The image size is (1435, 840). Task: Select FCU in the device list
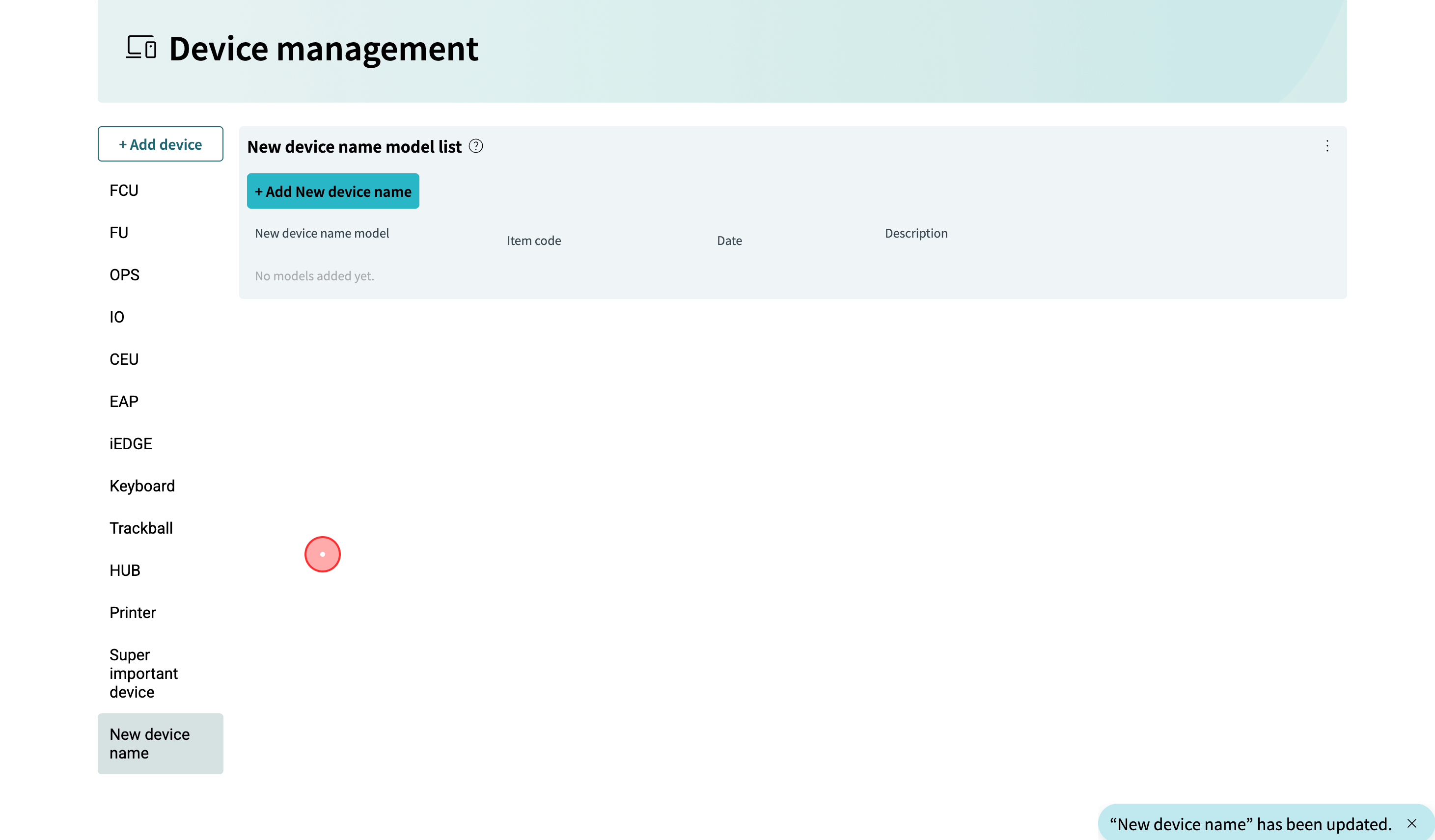point(160,190)
